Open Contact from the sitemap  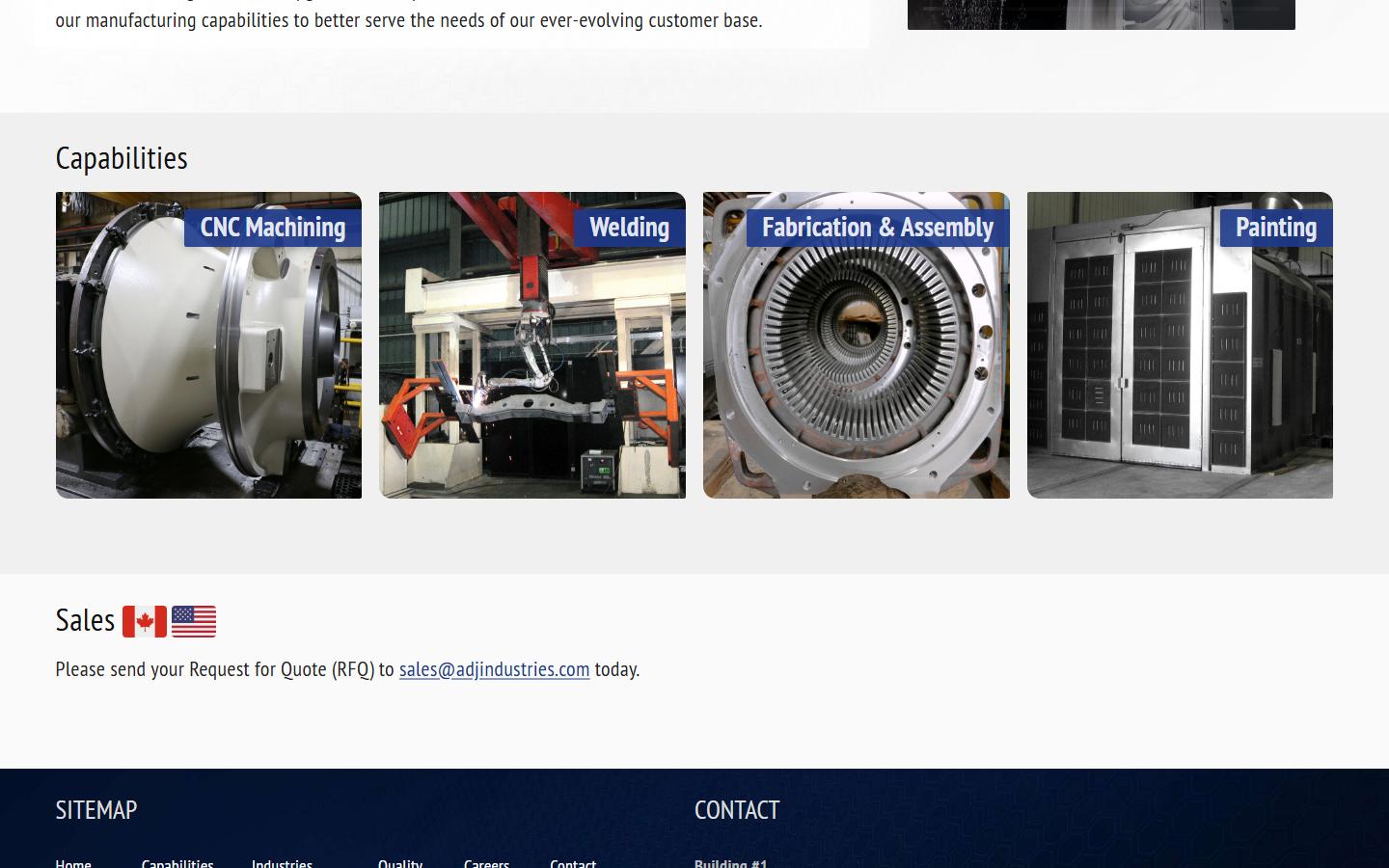(x=573, y=863)
